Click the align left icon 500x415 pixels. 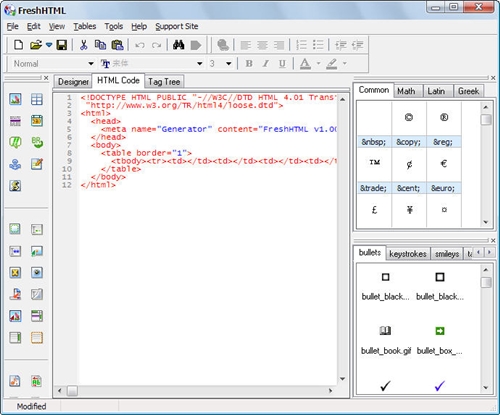(246, 45)
